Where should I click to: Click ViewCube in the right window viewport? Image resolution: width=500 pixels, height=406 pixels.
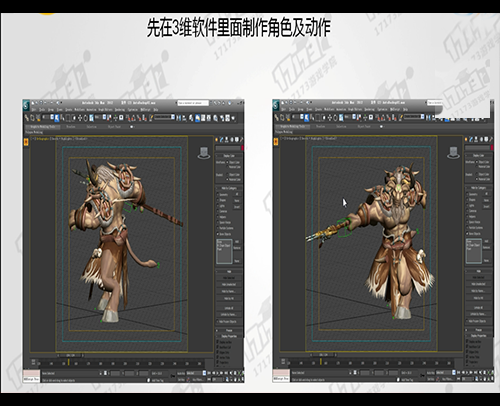point(453,153)
